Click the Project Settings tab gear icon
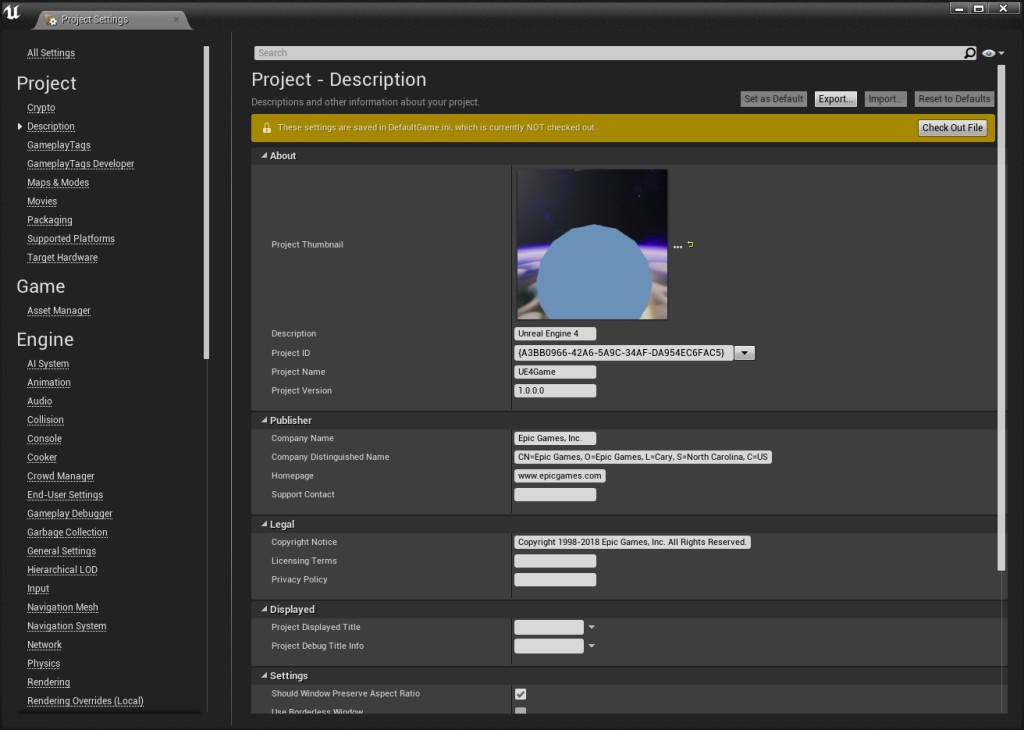 51,20
